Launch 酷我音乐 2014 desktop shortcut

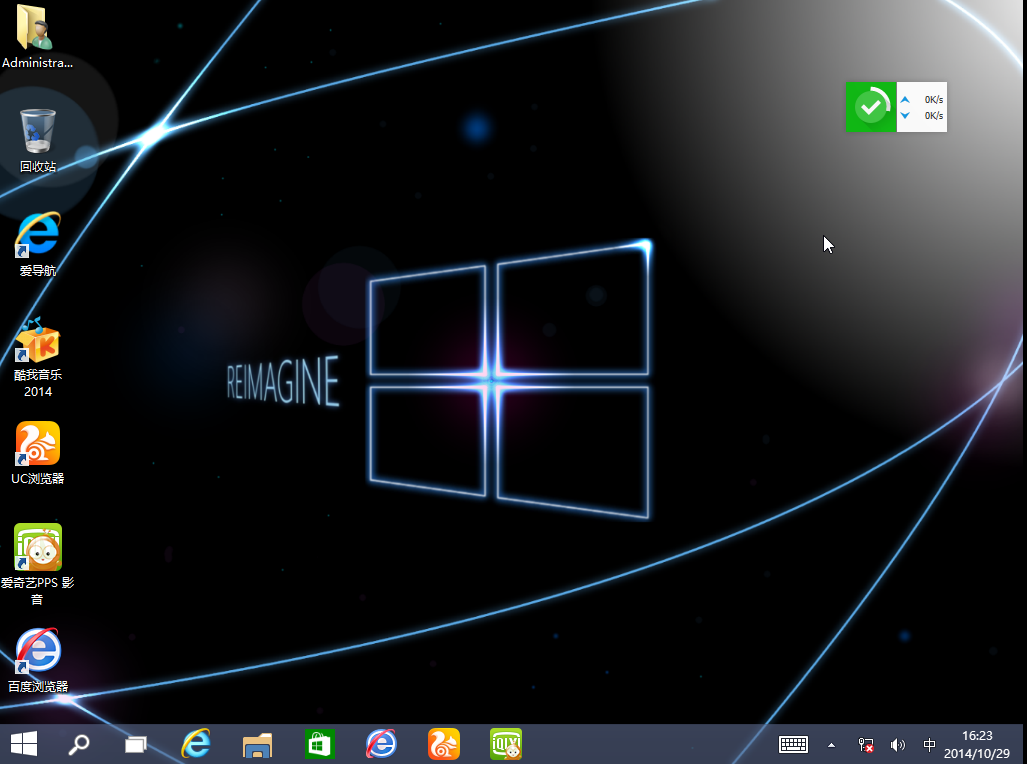pyautogui.click(x=37, y=358)
